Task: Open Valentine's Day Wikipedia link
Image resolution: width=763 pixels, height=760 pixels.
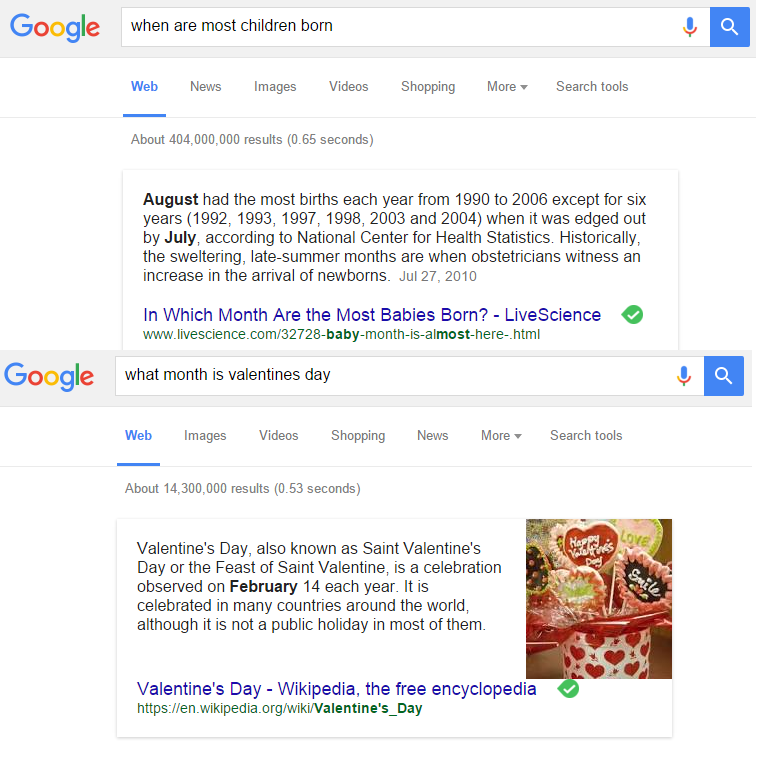Action: (x=336, y=689)
